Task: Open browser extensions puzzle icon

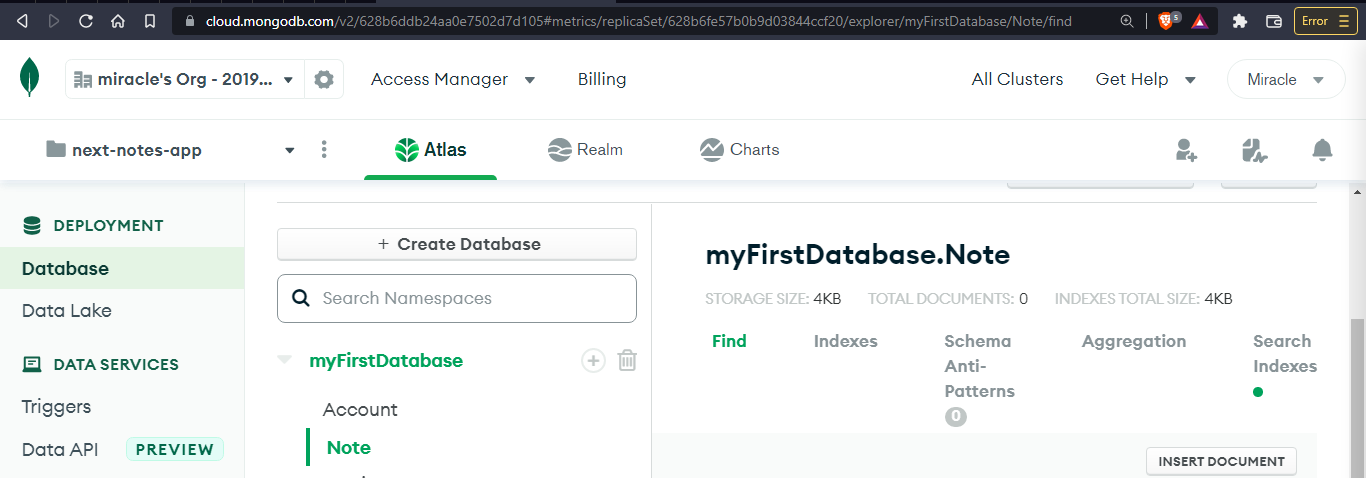Action: [x=1240, y=20]
